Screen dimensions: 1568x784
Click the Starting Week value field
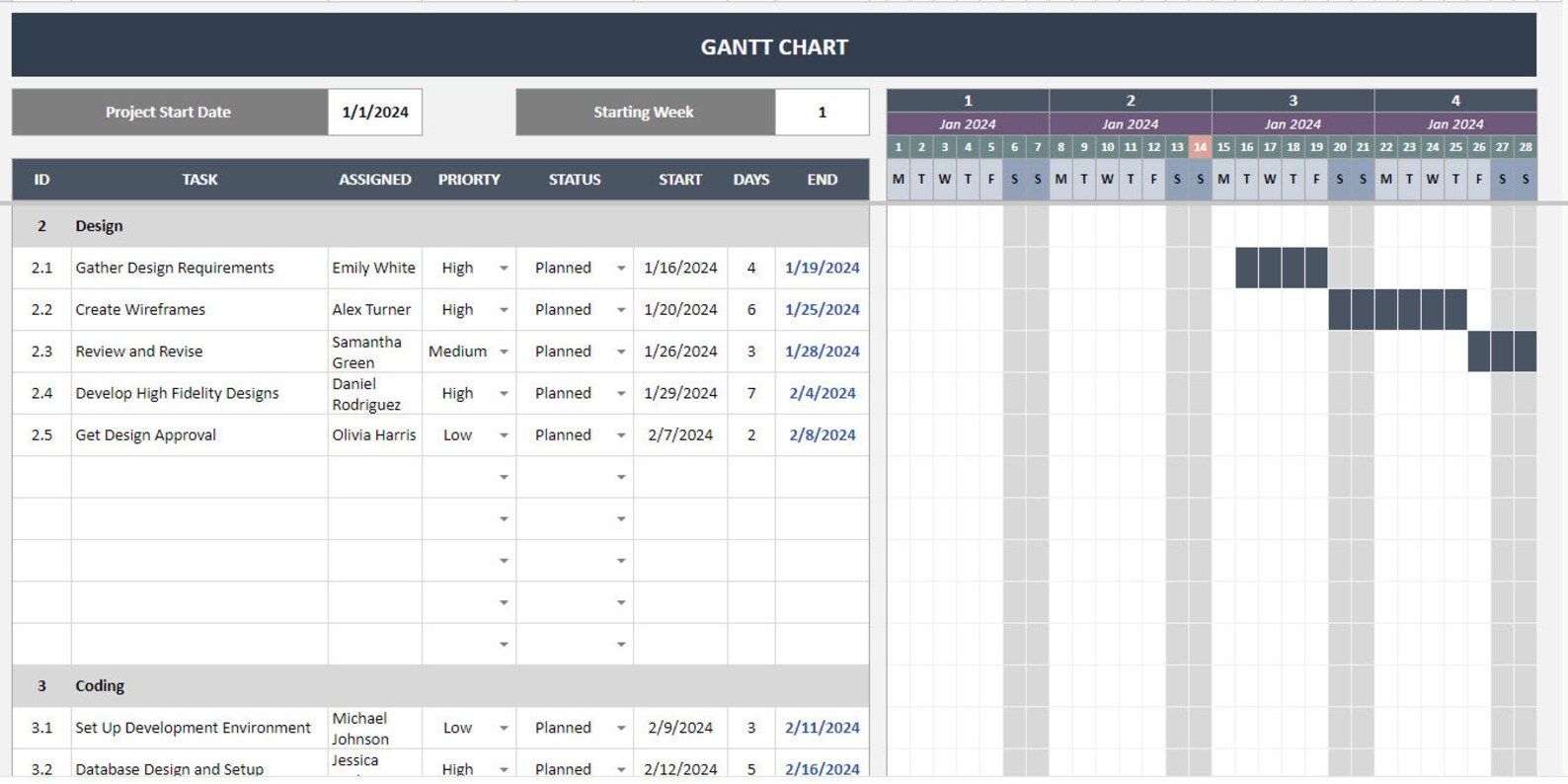tap(822, 113)
